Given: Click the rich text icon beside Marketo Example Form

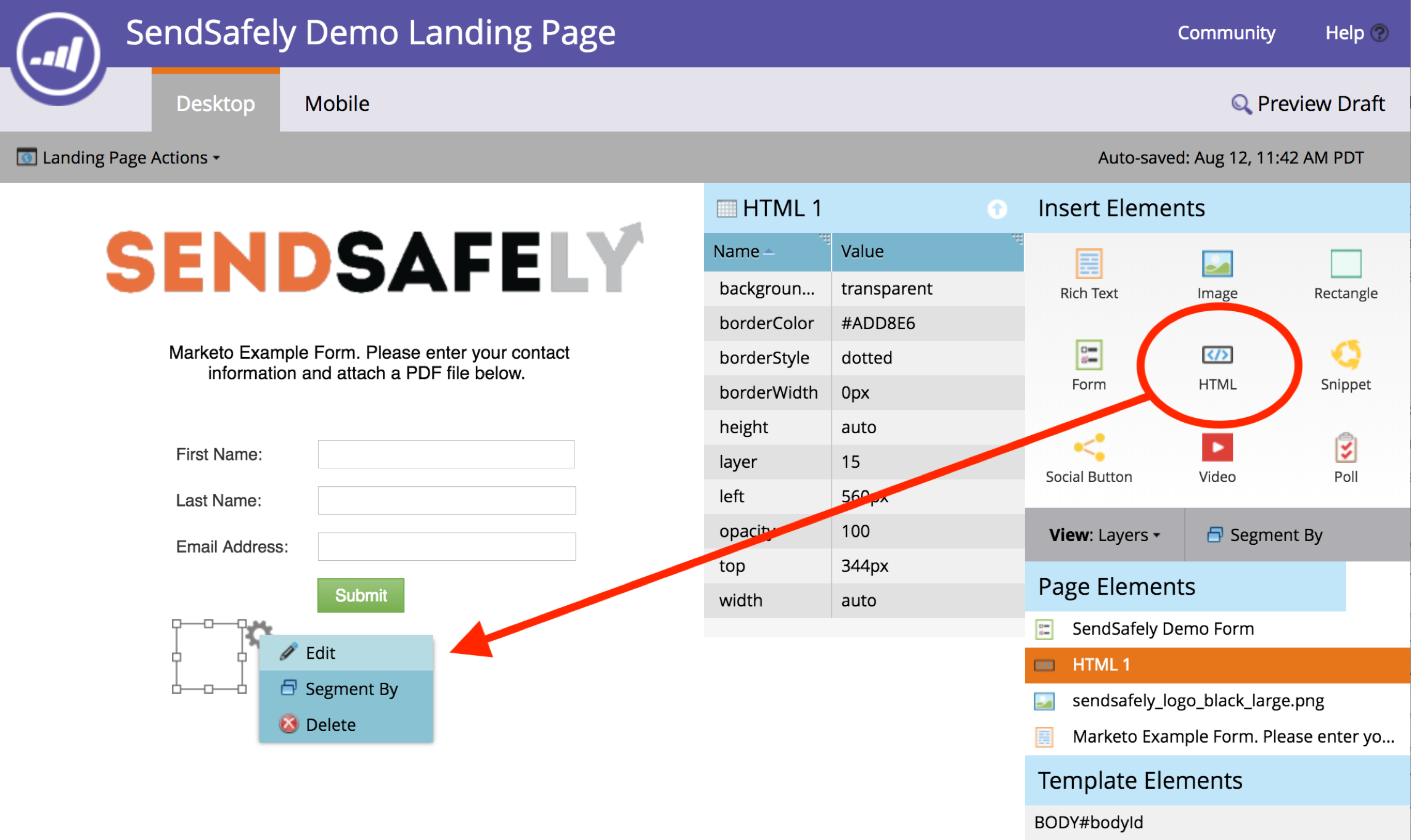Looking at the screenshot, I should (1044, 737).
